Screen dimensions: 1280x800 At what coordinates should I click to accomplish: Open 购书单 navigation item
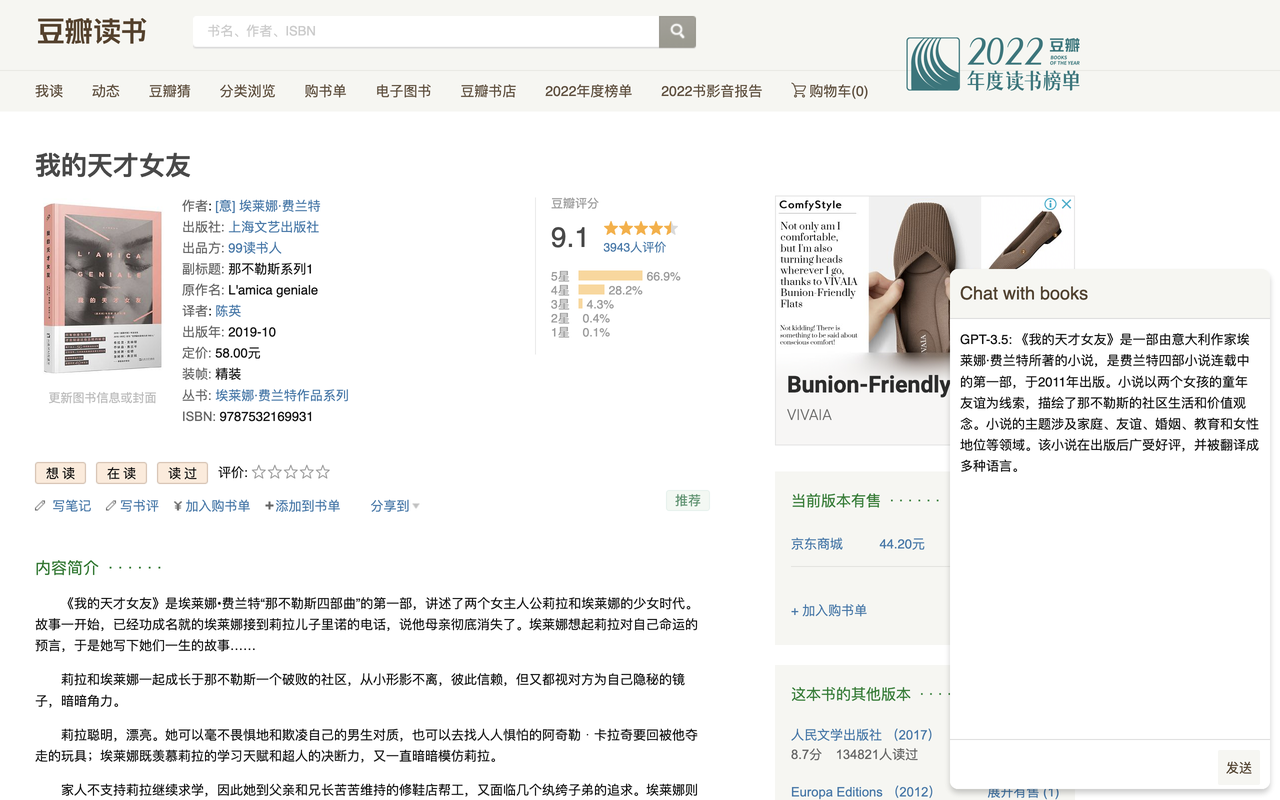(x=326, y=91)
